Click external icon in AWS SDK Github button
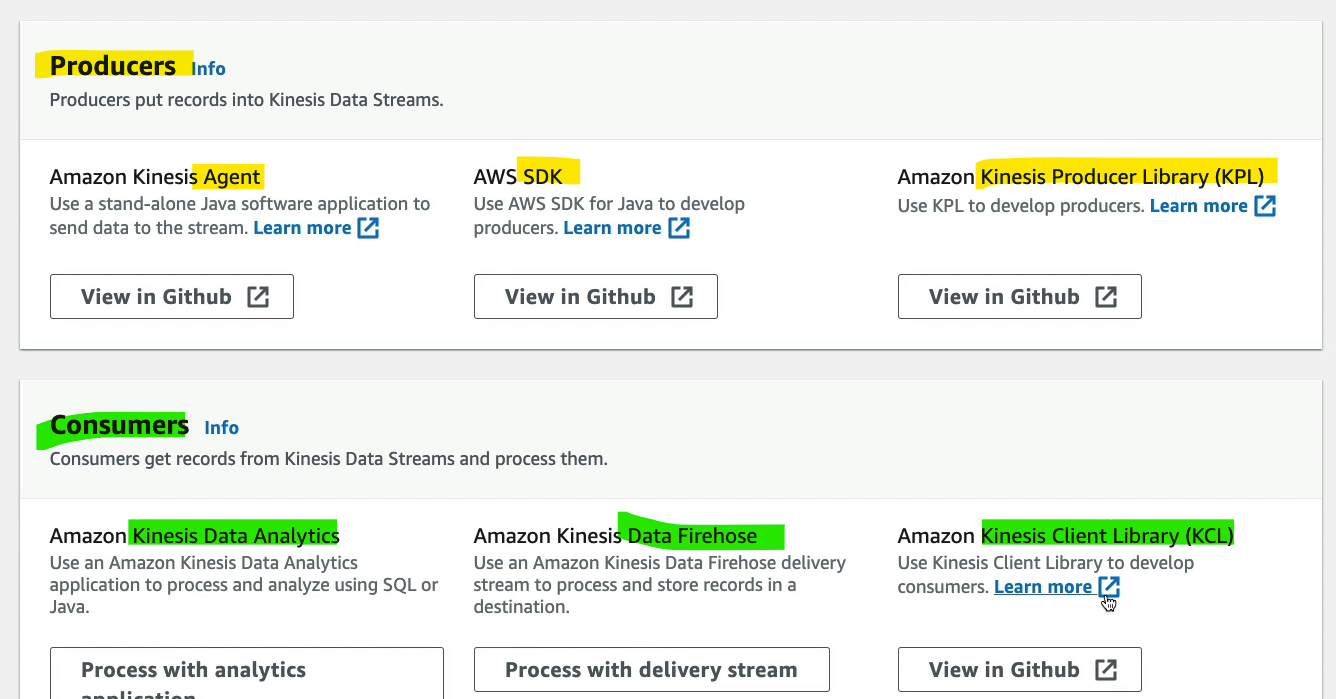This screenshot has height=699, width=1336. click(x=682, y=297)
